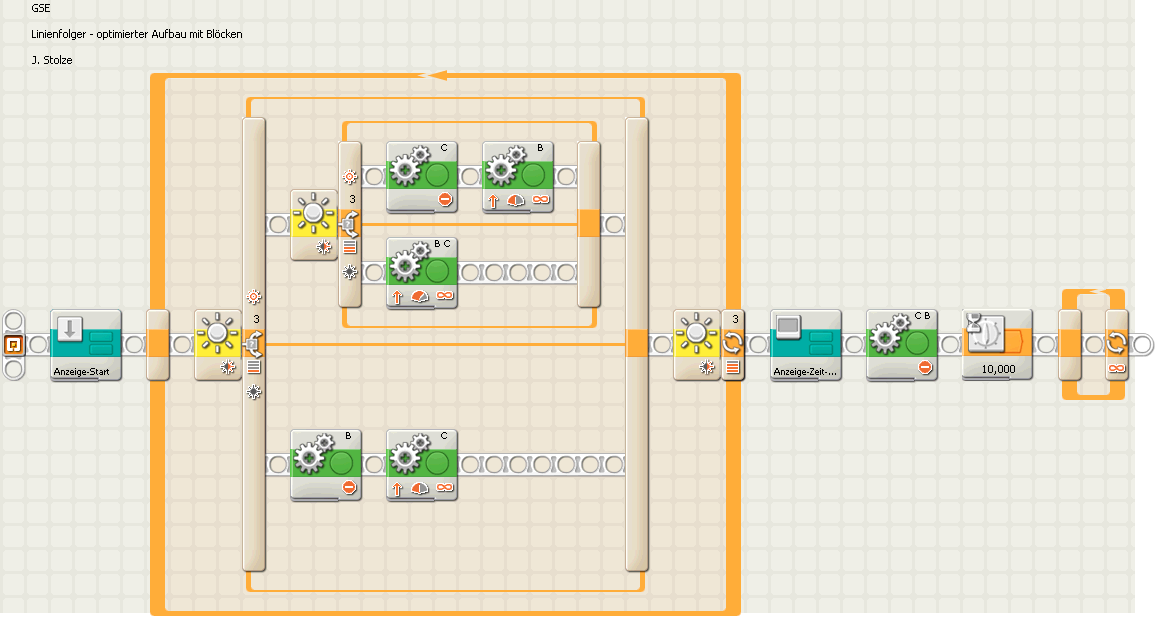The height and width of the screenshot is (621, 1157).
Task: Select the outer light sensor switch block
Action: pyautogui.click(x=218, y=344)
